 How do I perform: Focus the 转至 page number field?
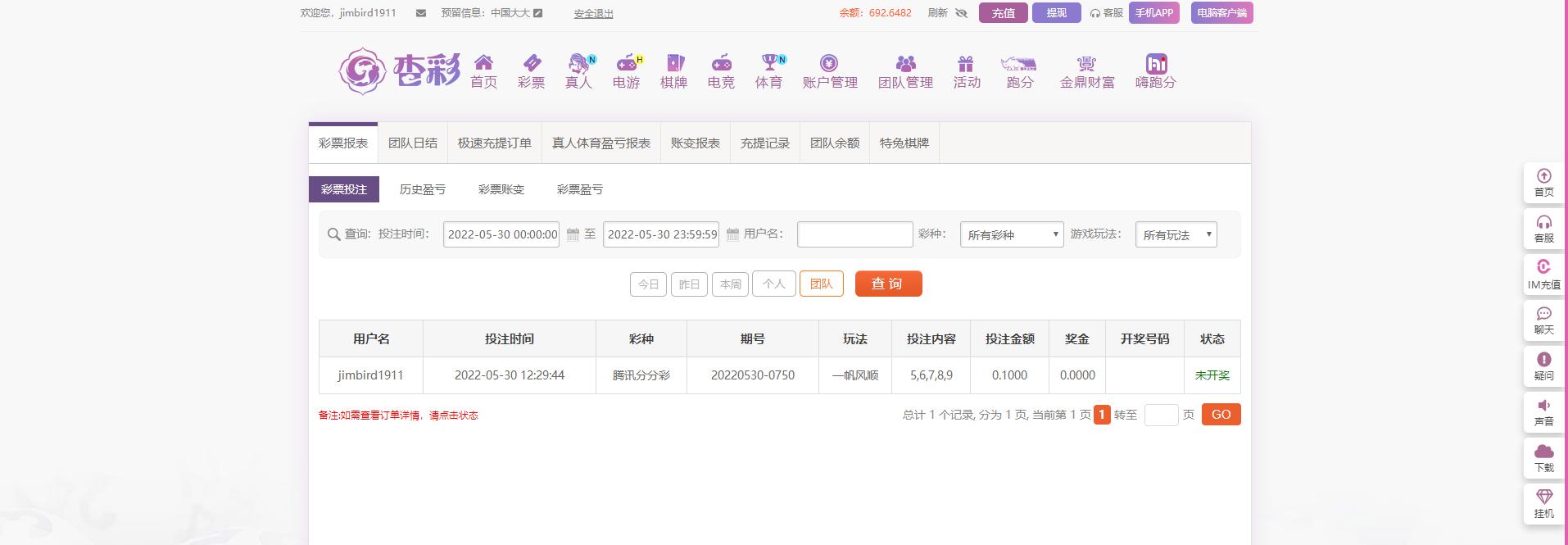point(1161,415)
